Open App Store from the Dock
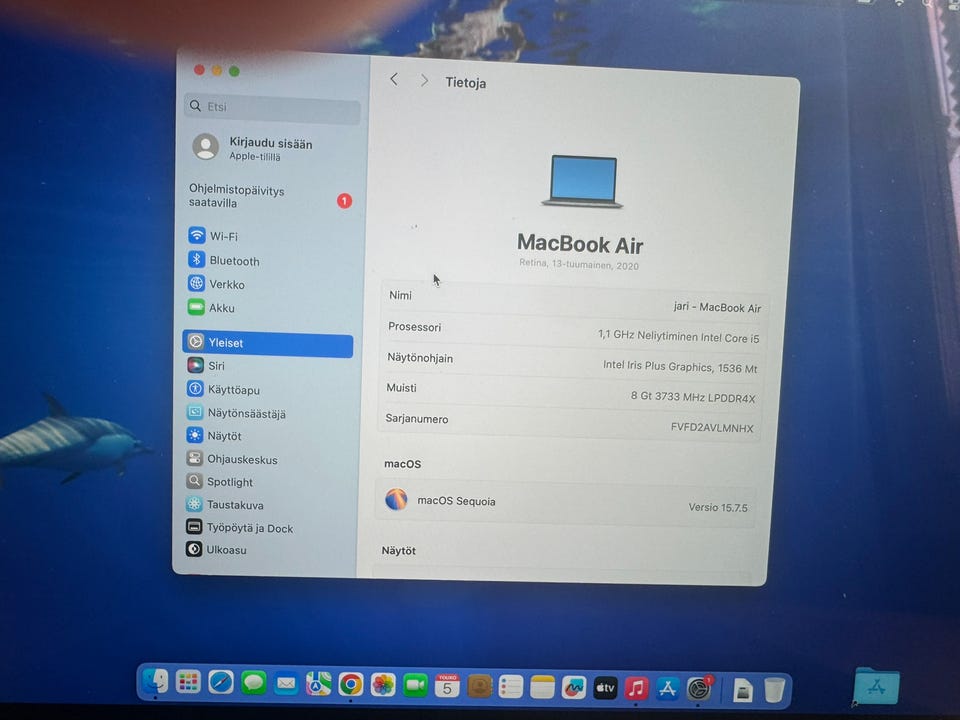Image resolution: width=960 pixels, height=720 pixels. point(667,689)
